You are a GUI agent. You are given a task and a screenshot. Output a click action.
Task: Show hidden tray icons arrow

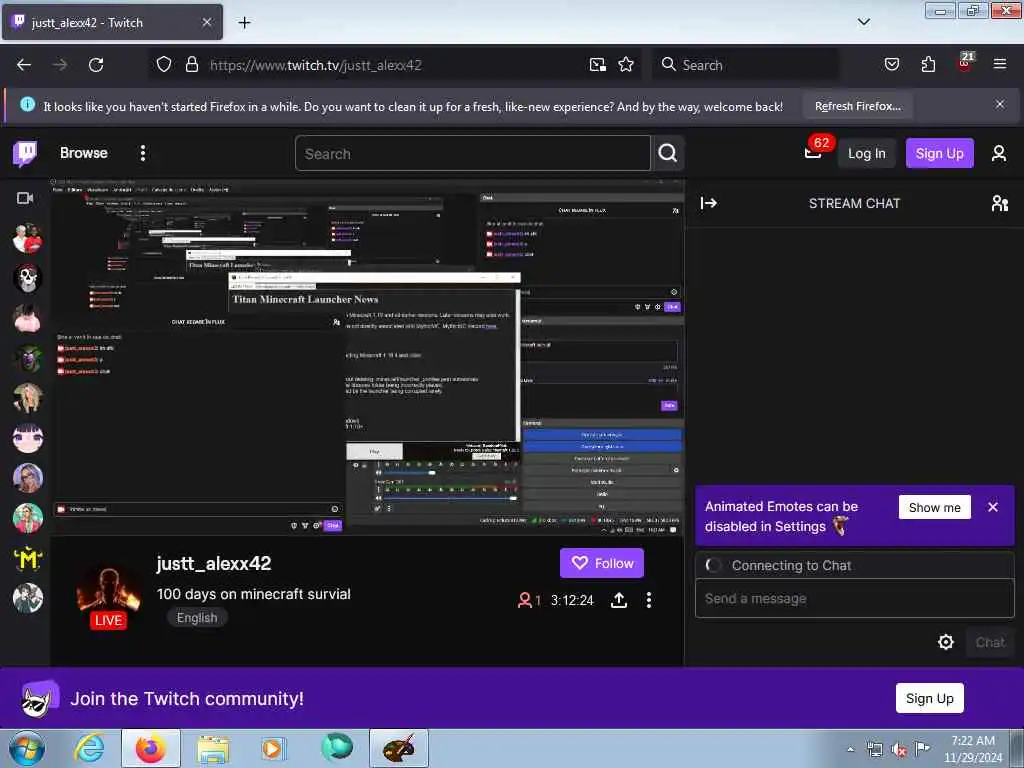point(850,749)
